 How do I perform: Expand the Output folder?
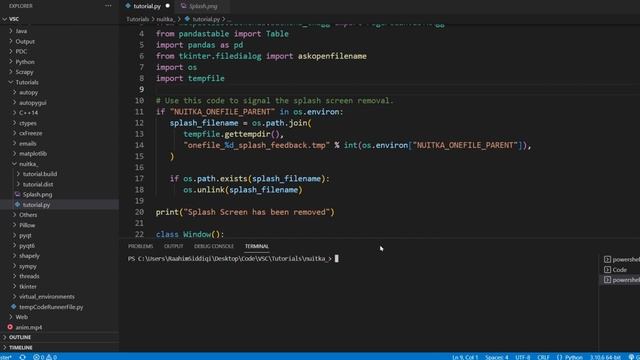tap(25, 41)
